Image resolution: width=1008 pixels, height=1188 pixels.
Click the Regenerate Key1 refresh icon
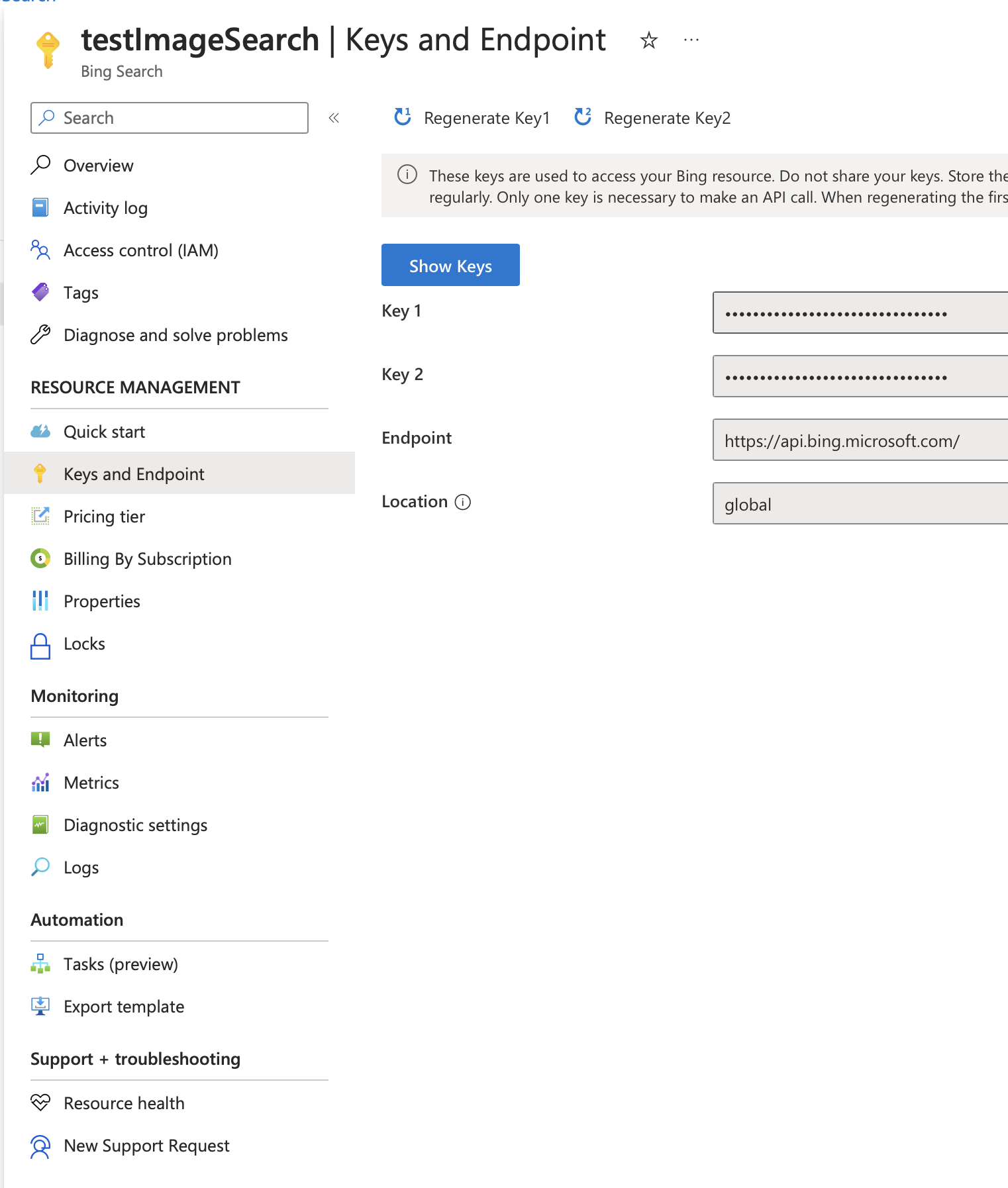pyautogui.click(x=403, y=117)
